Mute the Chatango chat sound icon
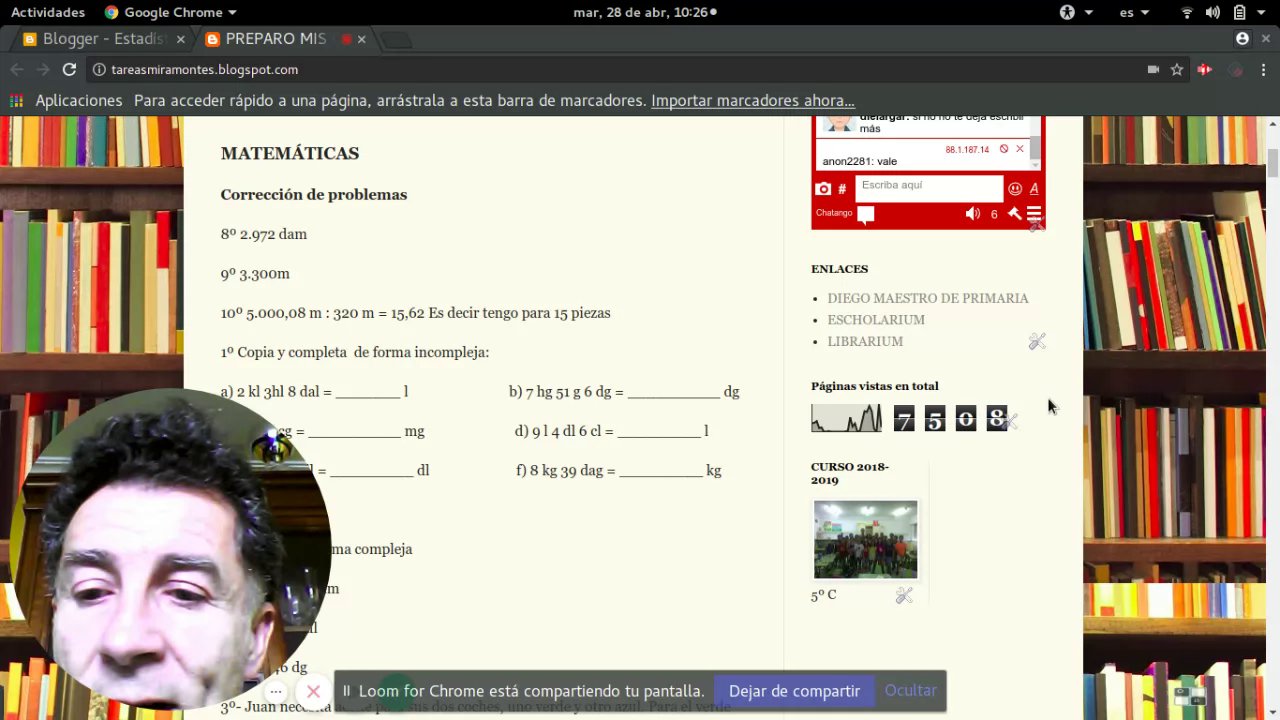This screenshot has width=1280, height=720. coord(972,214)
